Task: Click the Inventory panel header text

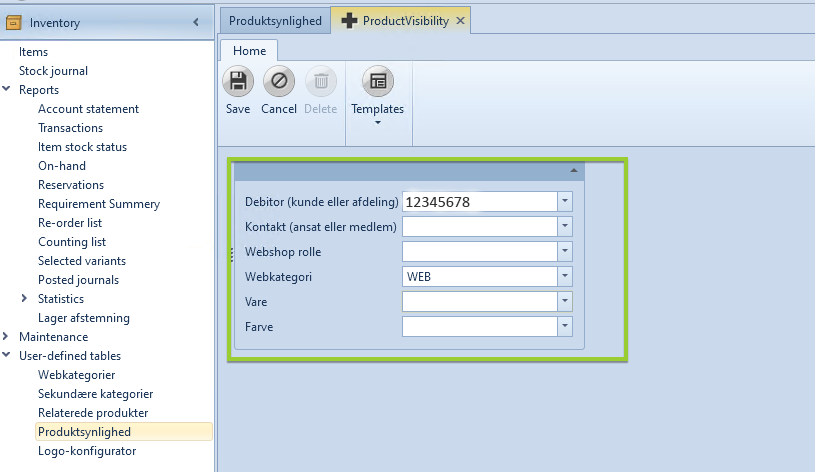Action: click(55, 23)
